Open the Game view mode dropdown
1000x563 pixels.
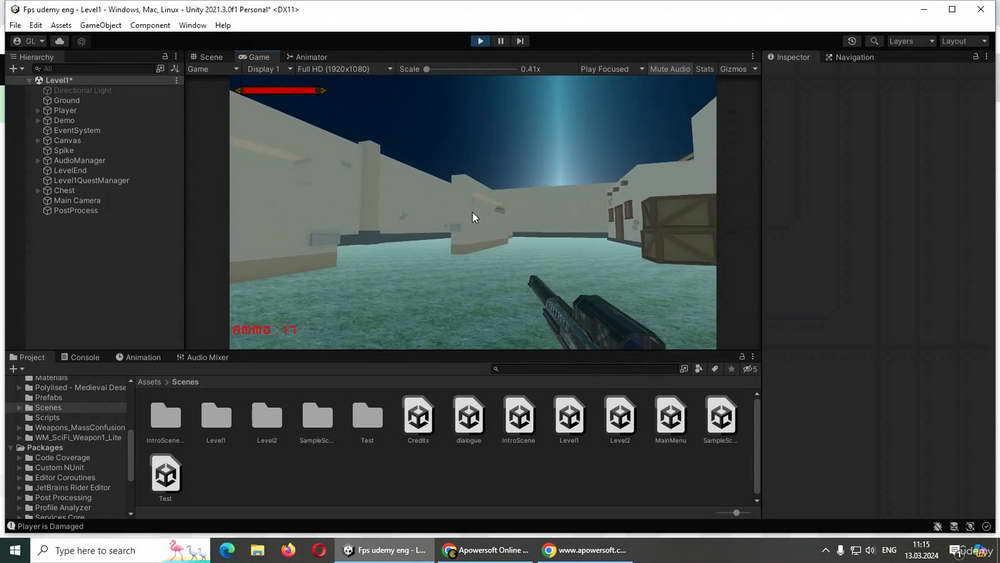click(x=214, y=69)
